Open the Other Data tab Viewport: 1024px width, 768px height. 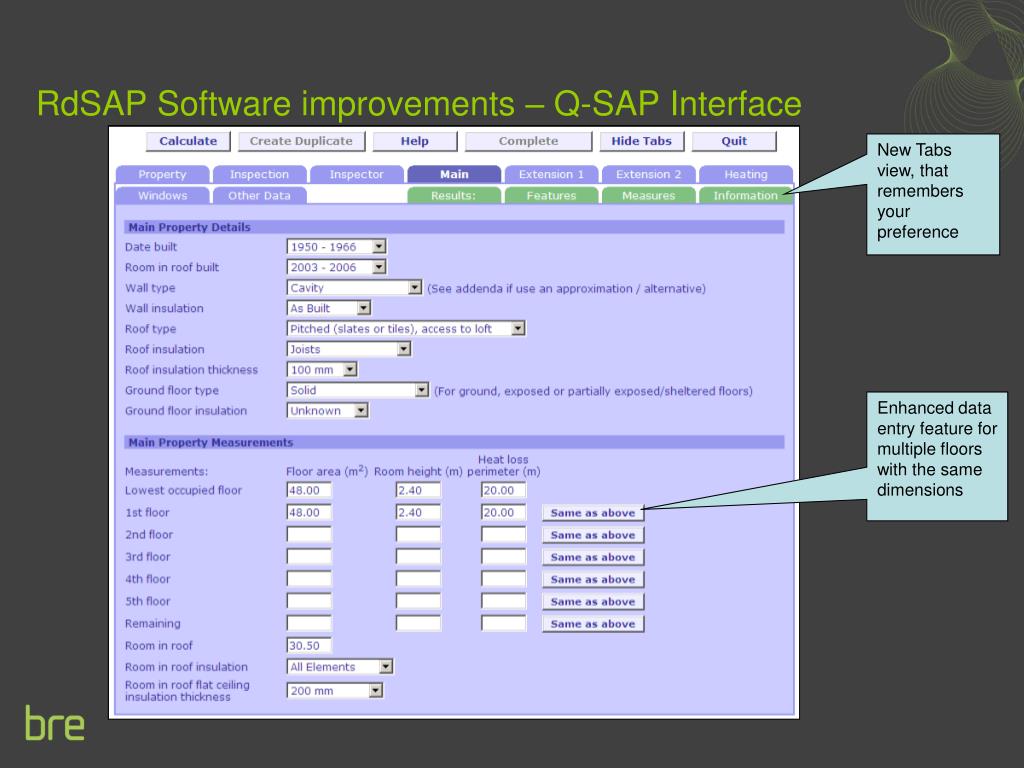(x=259, y=195)
